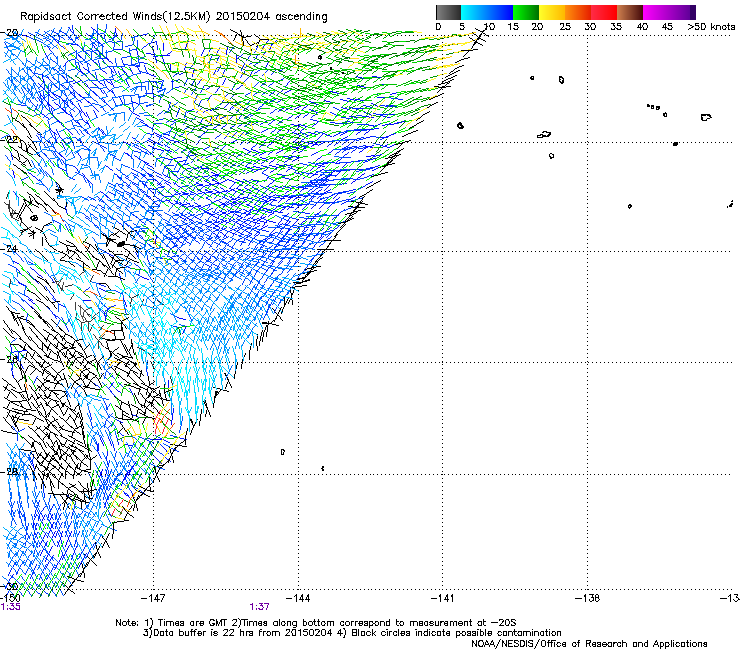This screenshot has width=740, height=650.
Task: Click the '-22' latitude axis label
Action: tap(10, 140)
